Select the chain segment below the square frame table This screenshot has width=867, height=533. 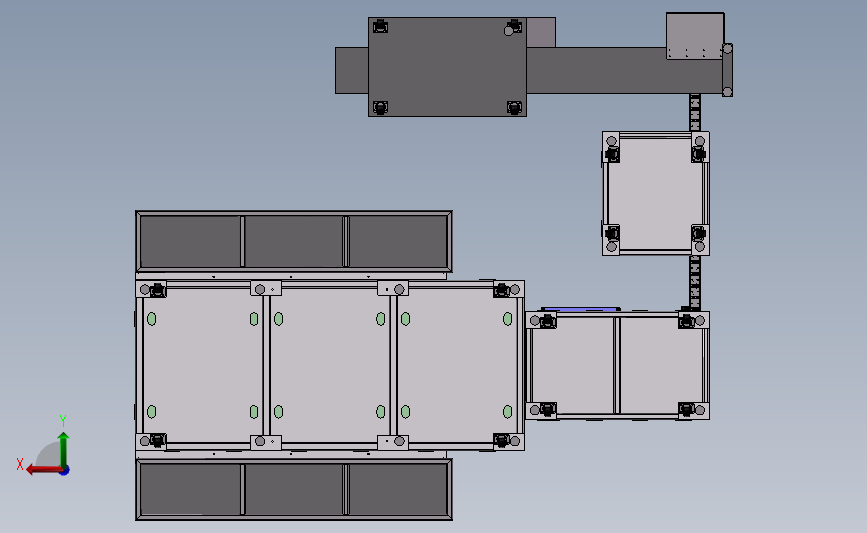pyautogui.click(x=695, y=283)
